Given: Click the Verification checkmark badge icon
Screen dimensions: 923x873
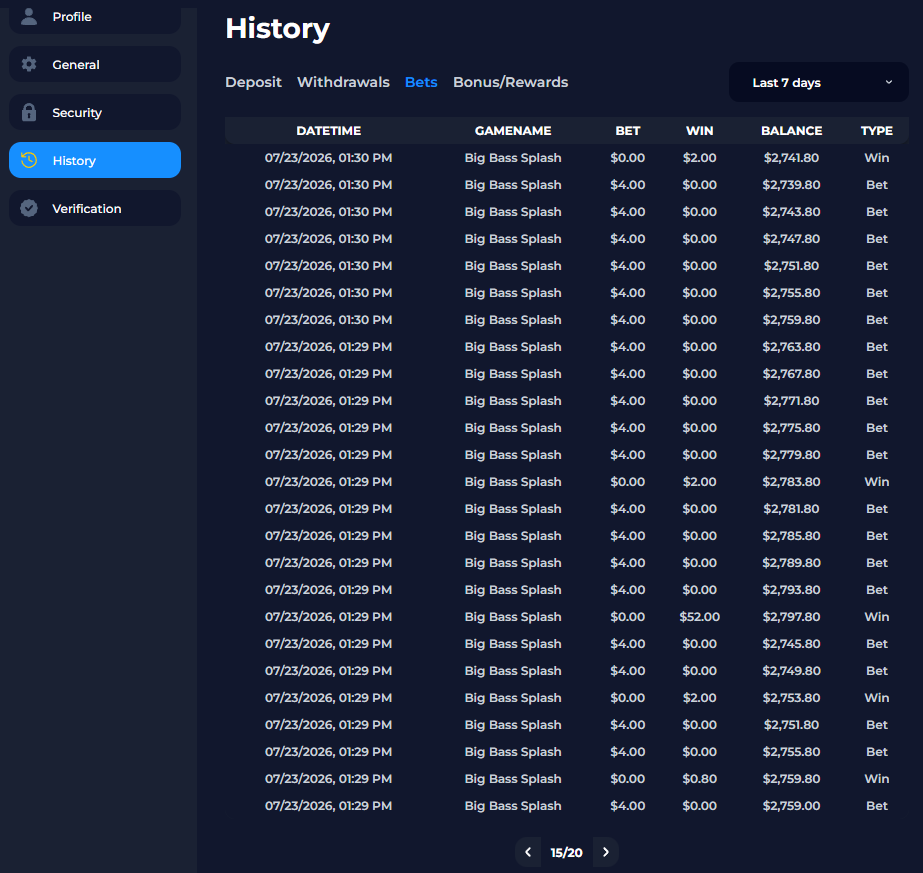Looking at the screenshot, I should pyautogui.click(x=29, y=208).
